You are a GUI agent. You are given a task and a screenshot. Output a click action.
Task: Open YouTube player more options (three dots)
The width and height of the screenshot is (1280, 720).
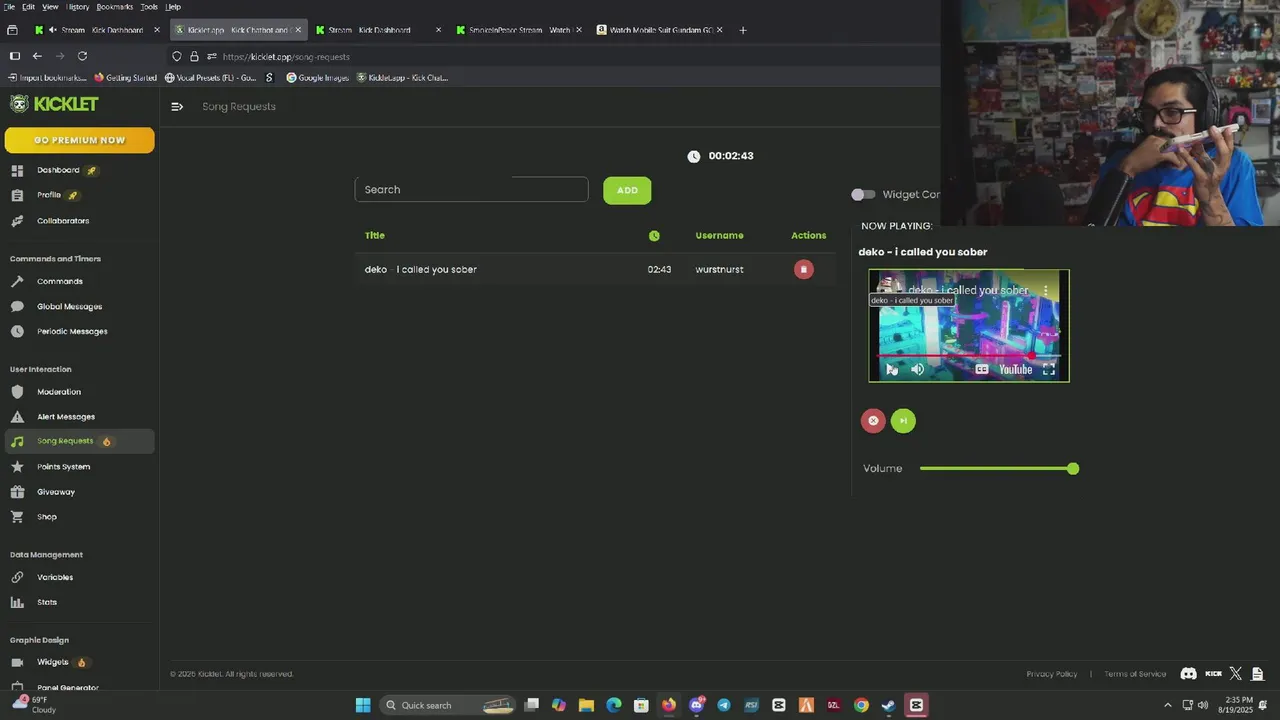click(x=1046, y=290)
